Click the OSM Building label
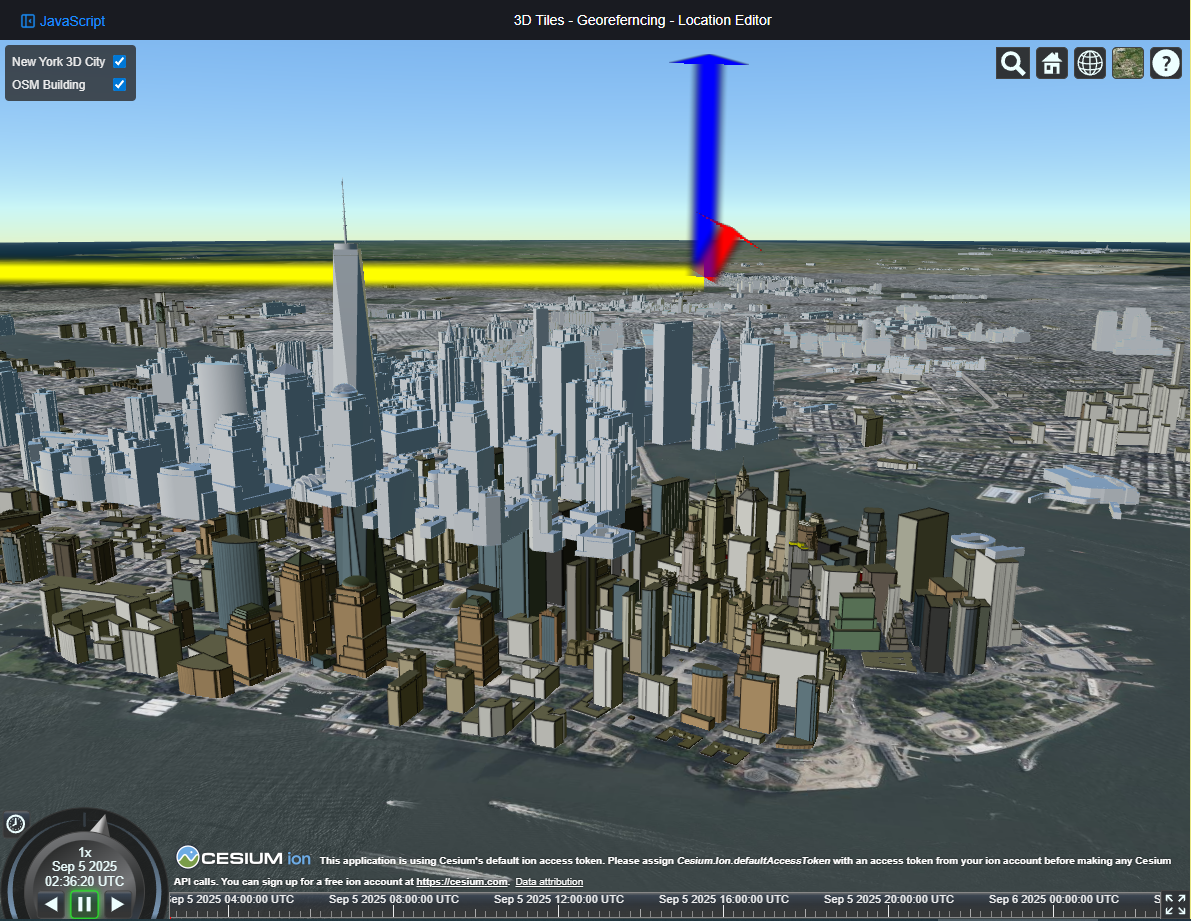The width and height of the screenshot is (1191, 921). click(49, 84)
